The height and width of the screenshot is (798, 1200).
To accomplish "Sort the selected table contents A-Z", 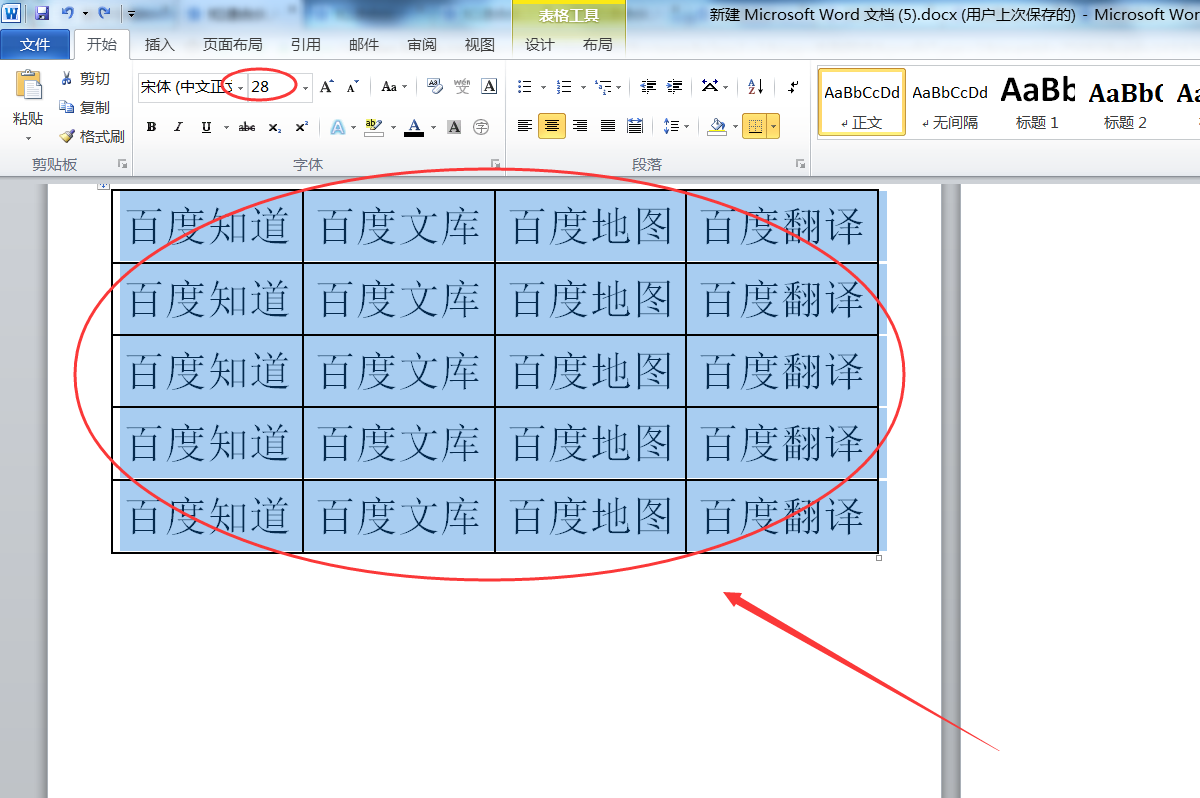I will [756, 87].
